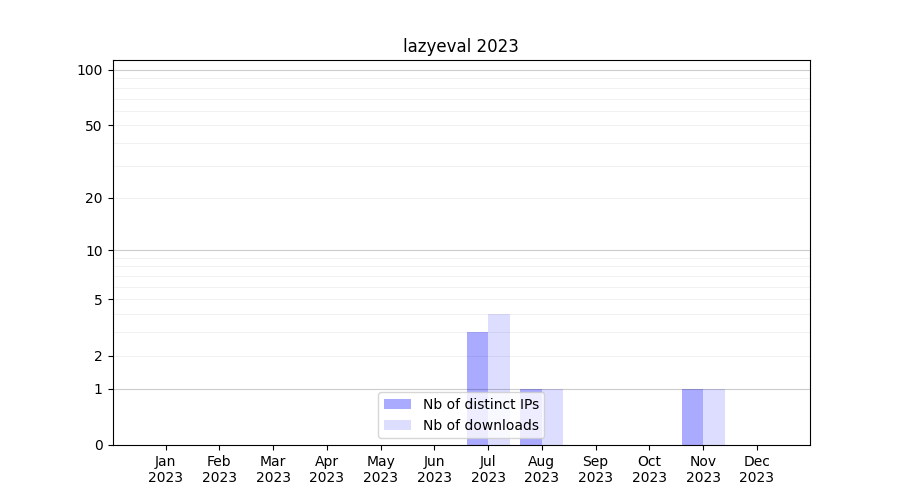This screenshot has height=500, width=900.
Task: Click the y-axis tick label 100
Action: tap(90, 70)
